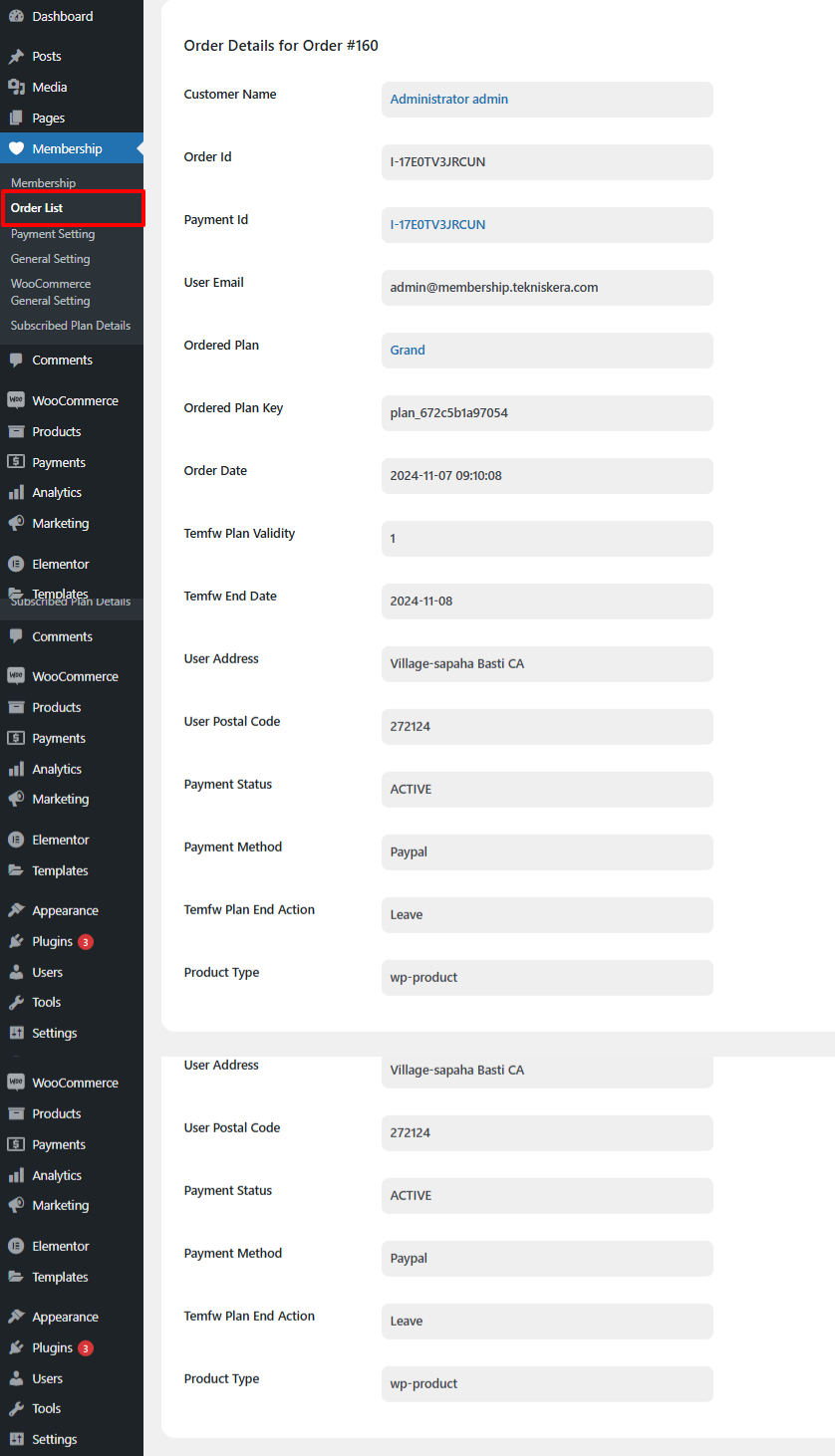Click the Pages icon in sidebar
Viewport: 835px width, 1456px height.
click(x=16, y=119)
